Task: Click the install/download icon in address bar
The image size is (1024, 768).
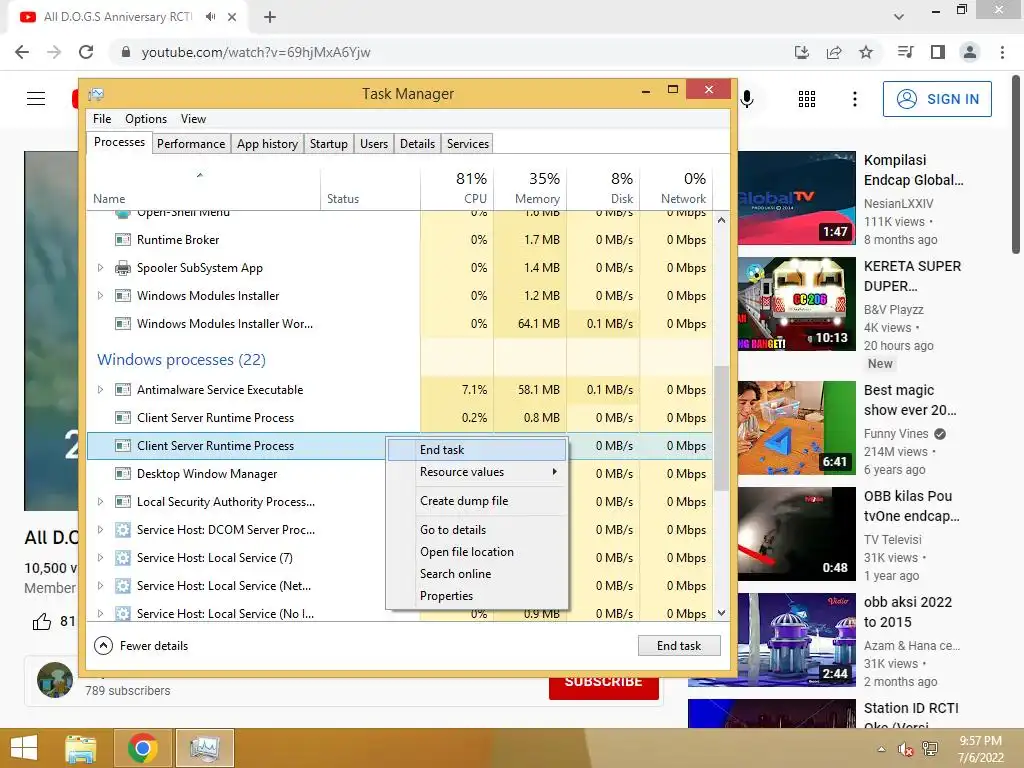Action: [802, 52]
